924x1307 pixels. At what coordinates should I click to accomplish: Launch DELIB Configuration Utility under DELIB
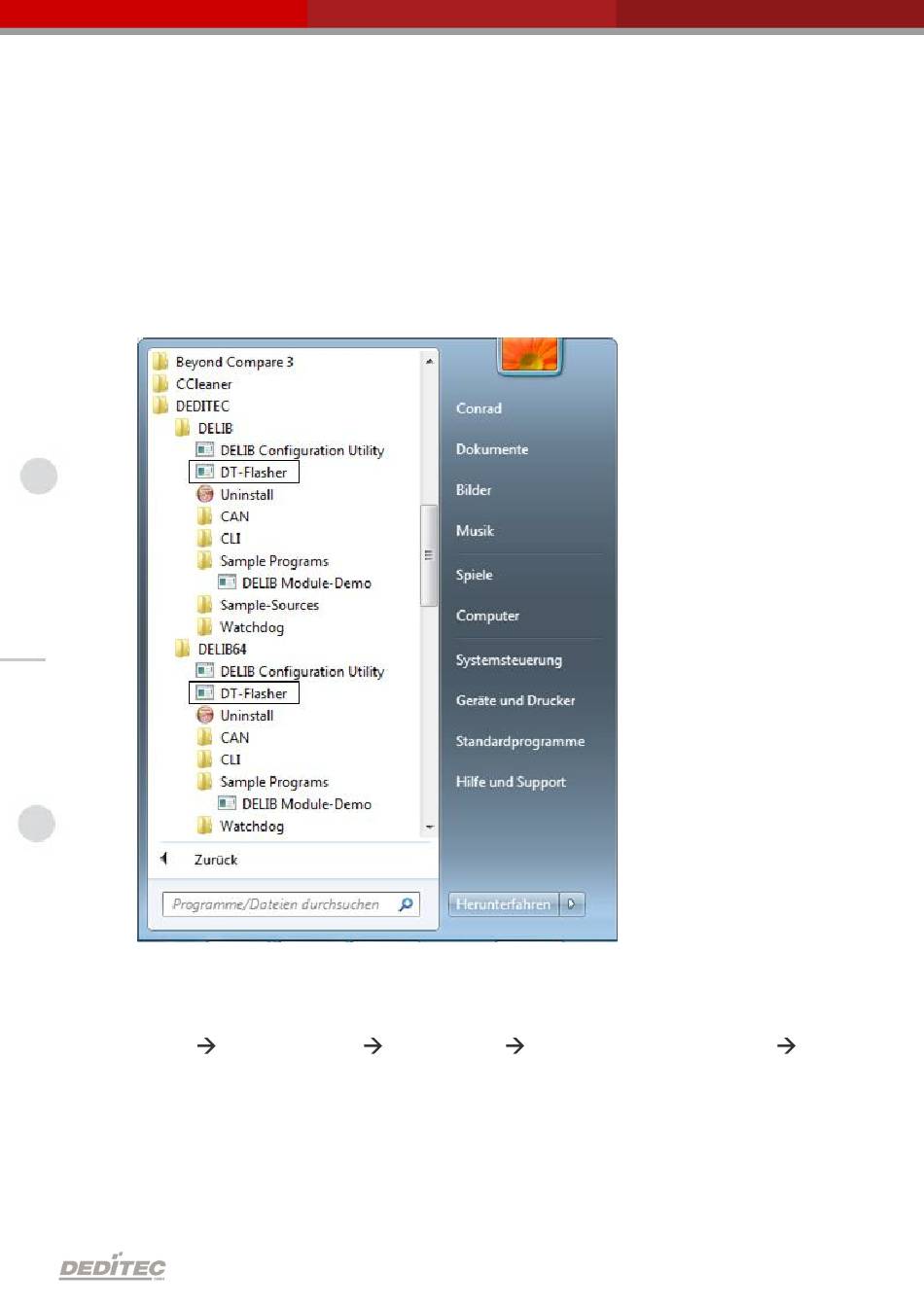click(x=290, y=450)
